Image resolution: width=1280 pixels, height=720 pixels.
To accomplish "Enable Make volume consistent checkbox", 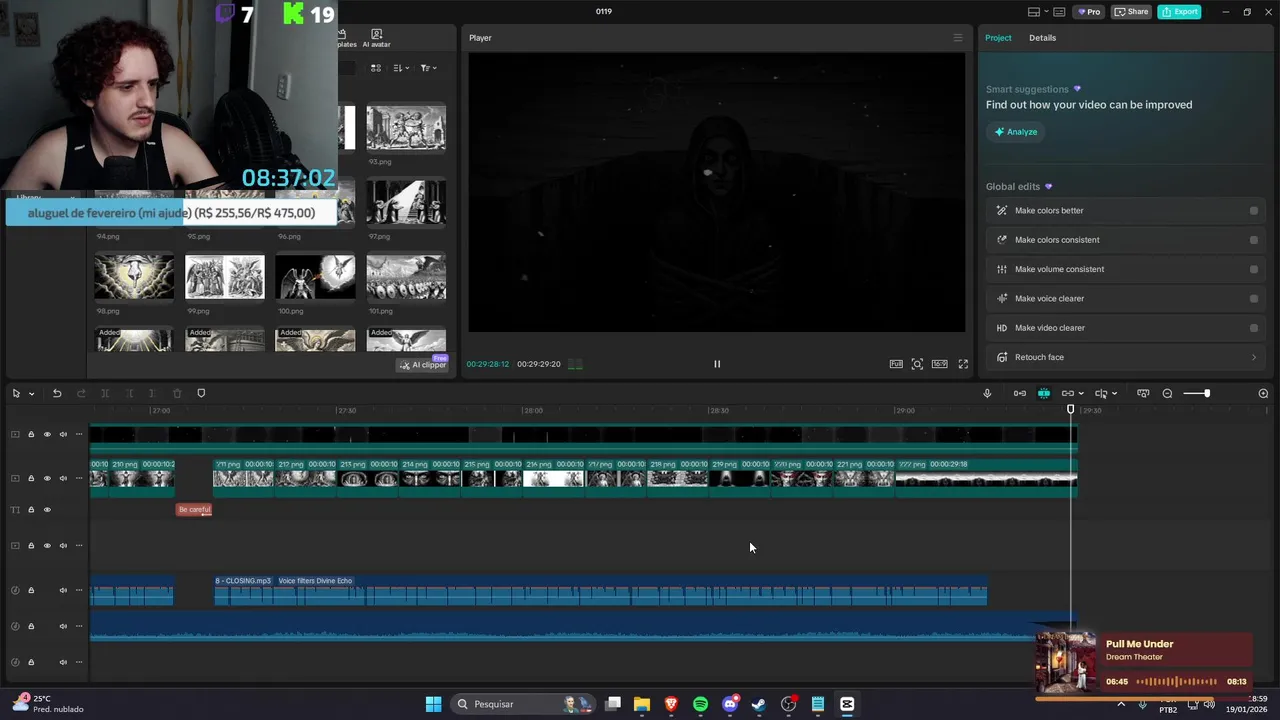I will tap(1254, 269).
